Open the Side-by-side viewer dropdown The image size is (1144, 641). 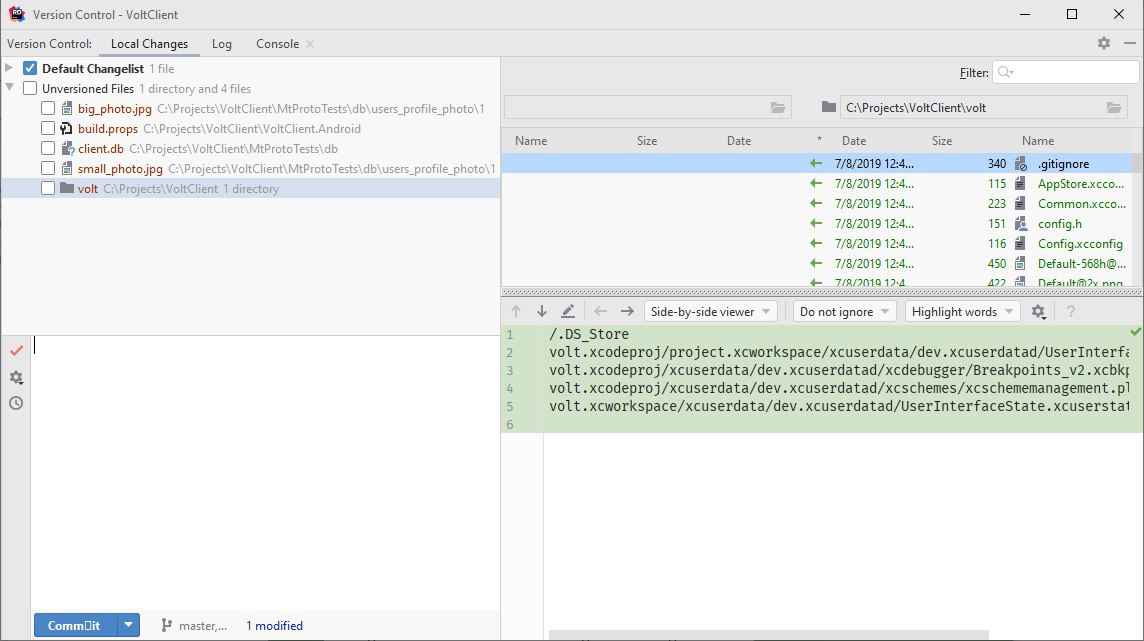coord(711,312)
